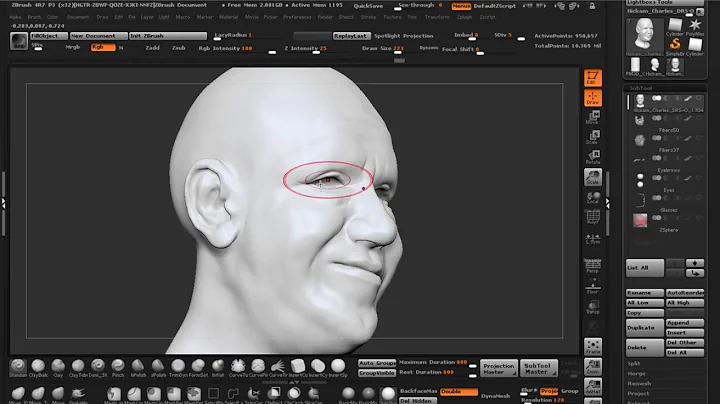Toggle Perspective distortion
The height and width of the screenshot is (404, 720).
coord(593,266)
